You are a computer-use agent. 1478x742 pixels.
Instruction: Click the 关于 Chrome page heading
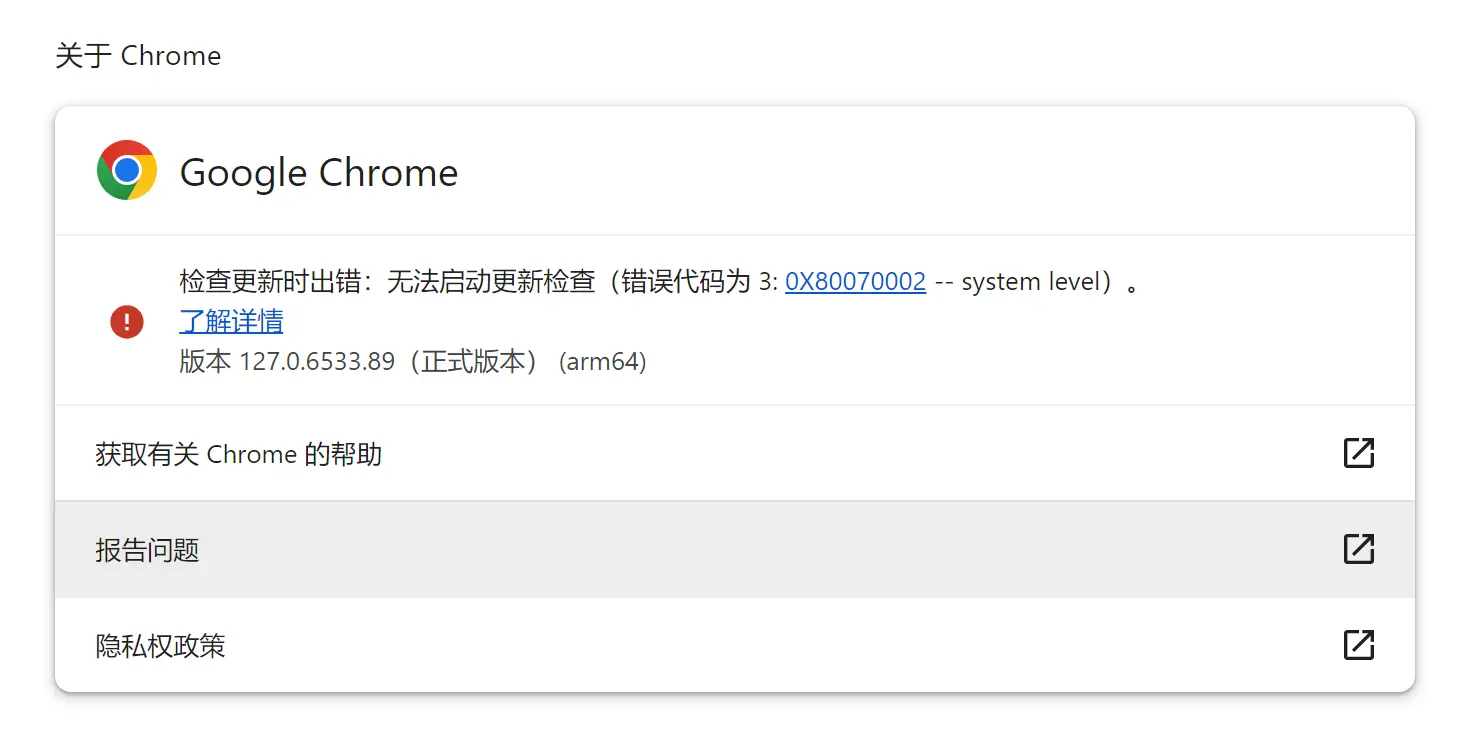[x=138, y=56]
